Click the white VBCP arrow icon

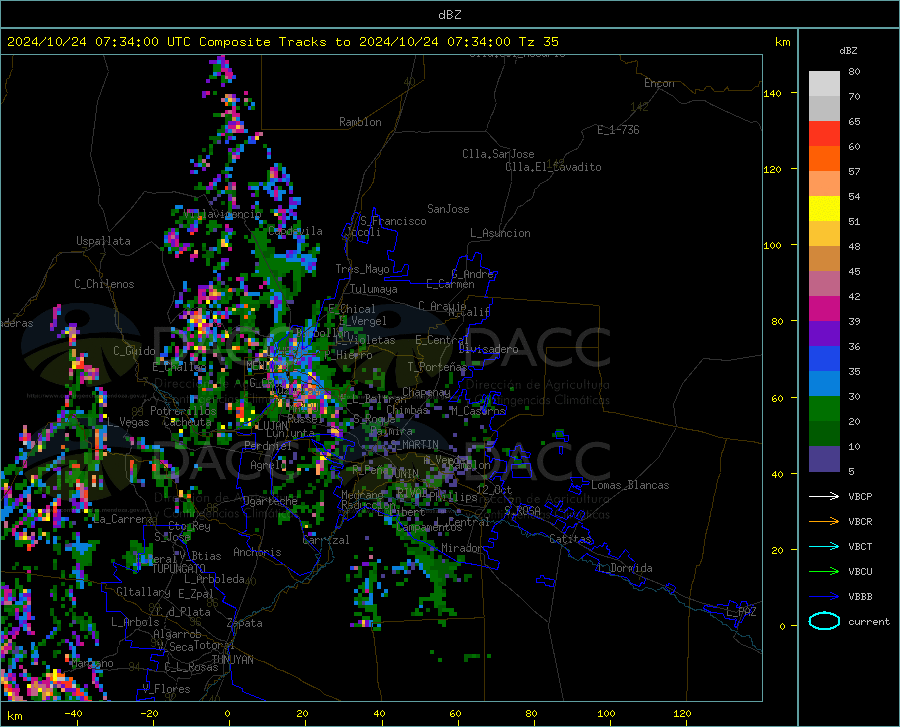click(824, 496)
